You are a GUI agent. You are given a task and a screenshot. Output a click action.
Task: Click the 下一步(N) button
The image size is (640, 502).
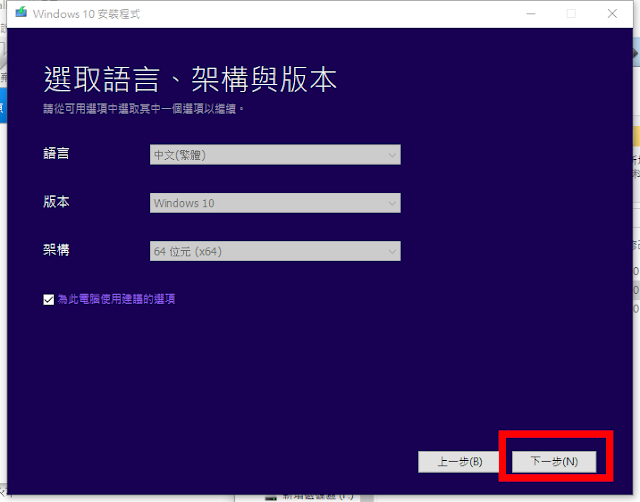coord(554,462)
